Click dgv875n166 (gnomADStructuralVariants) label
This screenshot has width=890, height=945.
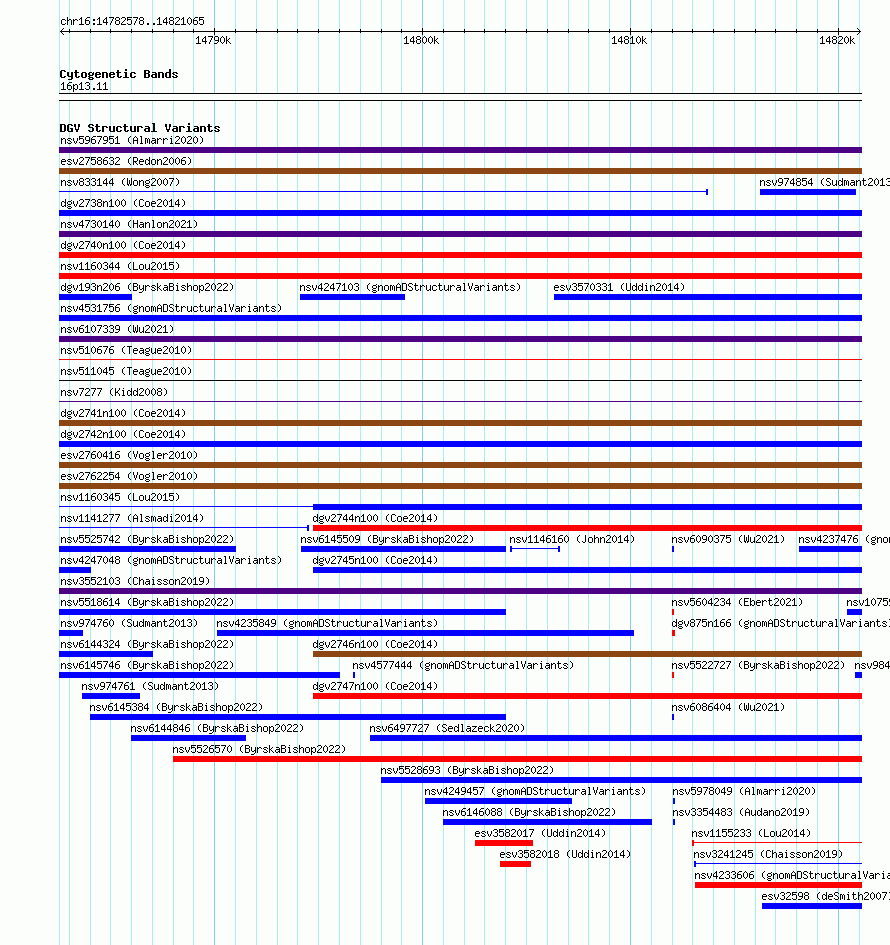780,623
